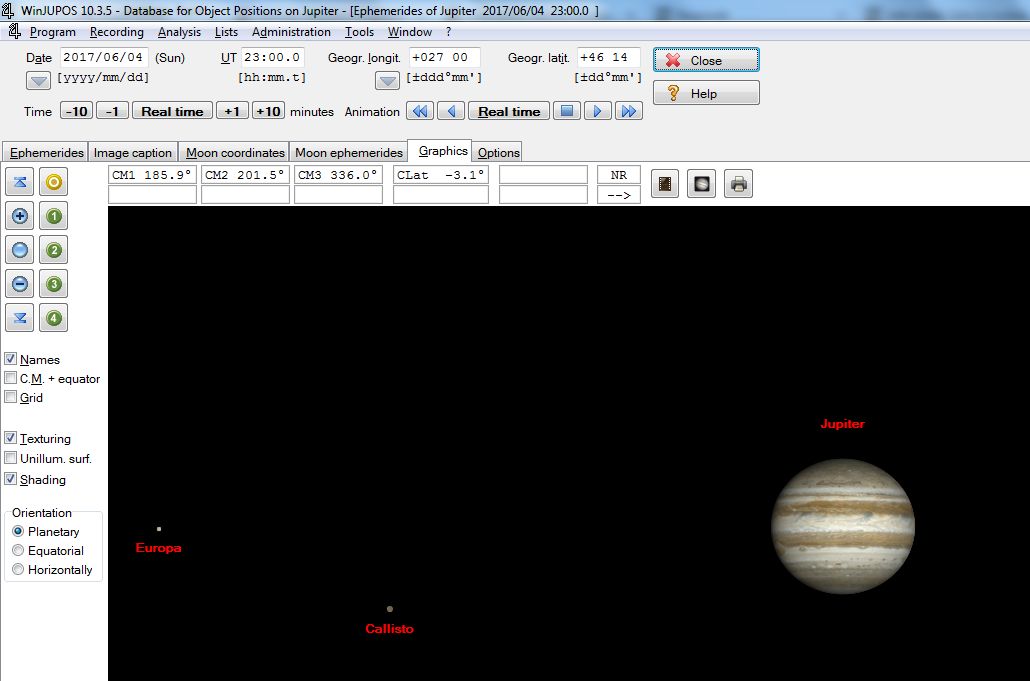Toggle the Shading checkbox

point(11,479)
